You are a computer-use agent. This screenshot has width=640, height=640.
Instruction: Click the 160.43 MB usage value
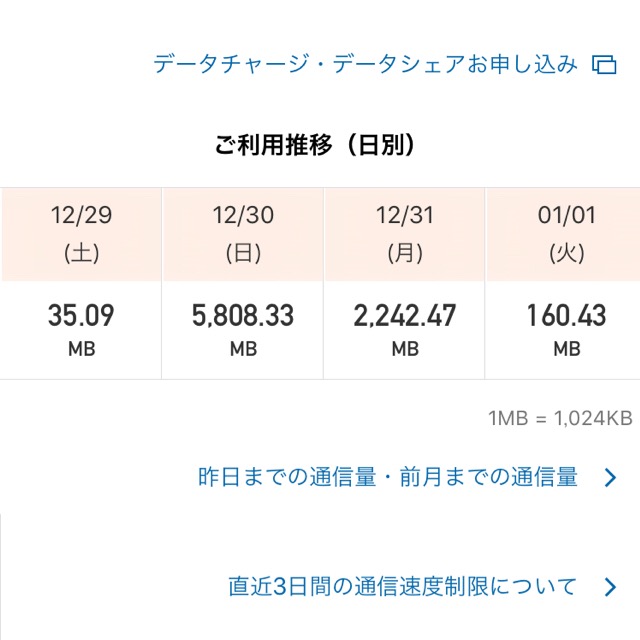[566, 317]
